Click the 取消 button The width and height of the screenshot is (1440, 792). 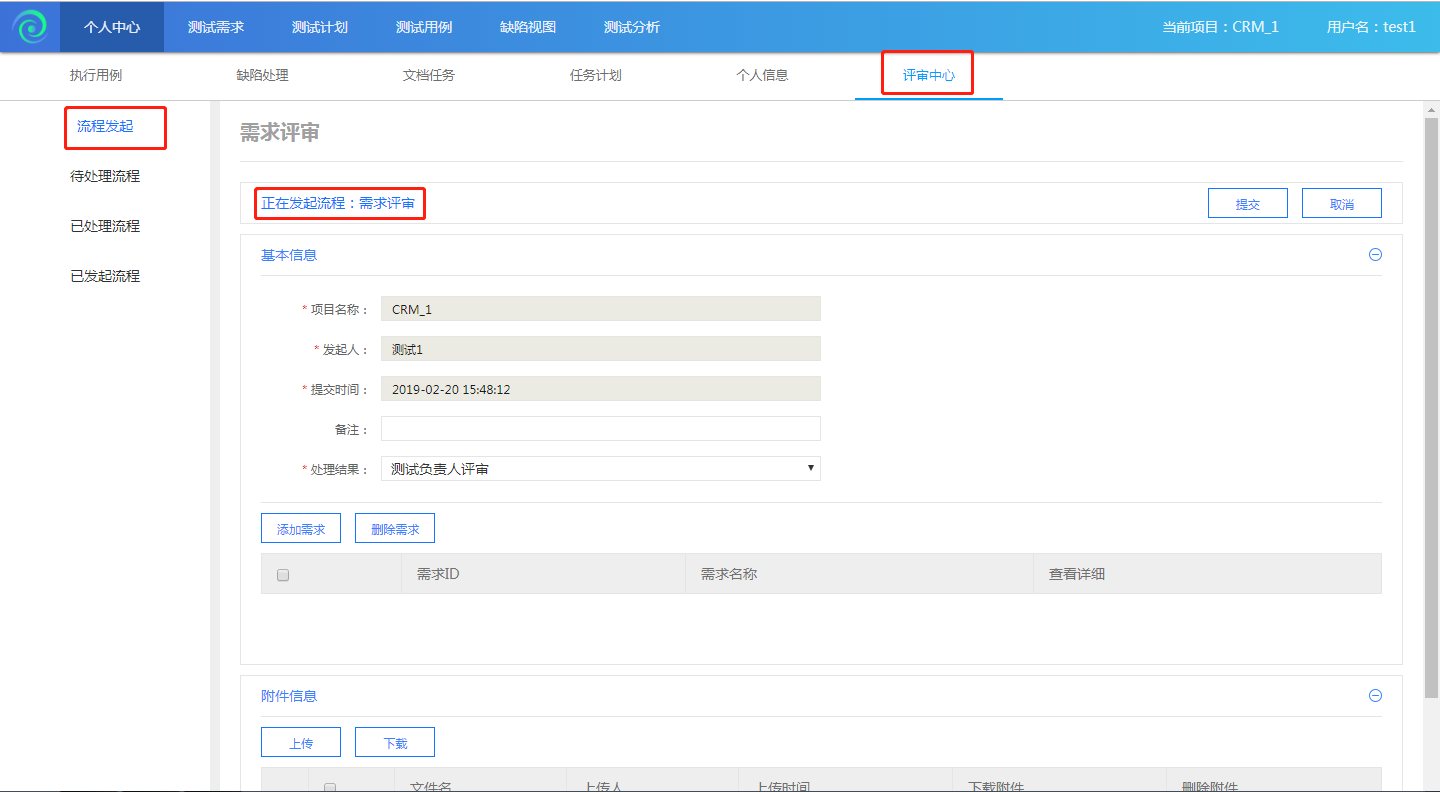click(1341, 203)
